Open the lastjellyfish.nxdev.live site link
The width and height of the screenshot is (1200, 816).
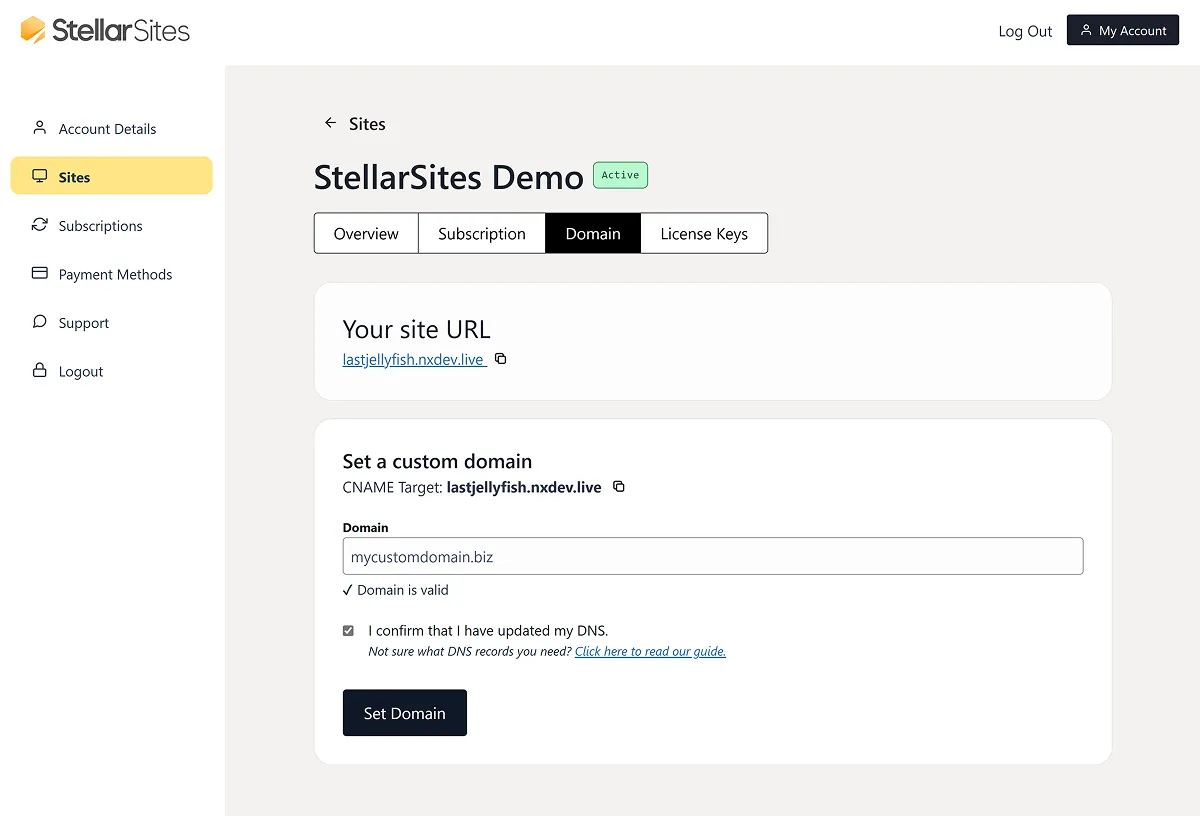[413, 358]
